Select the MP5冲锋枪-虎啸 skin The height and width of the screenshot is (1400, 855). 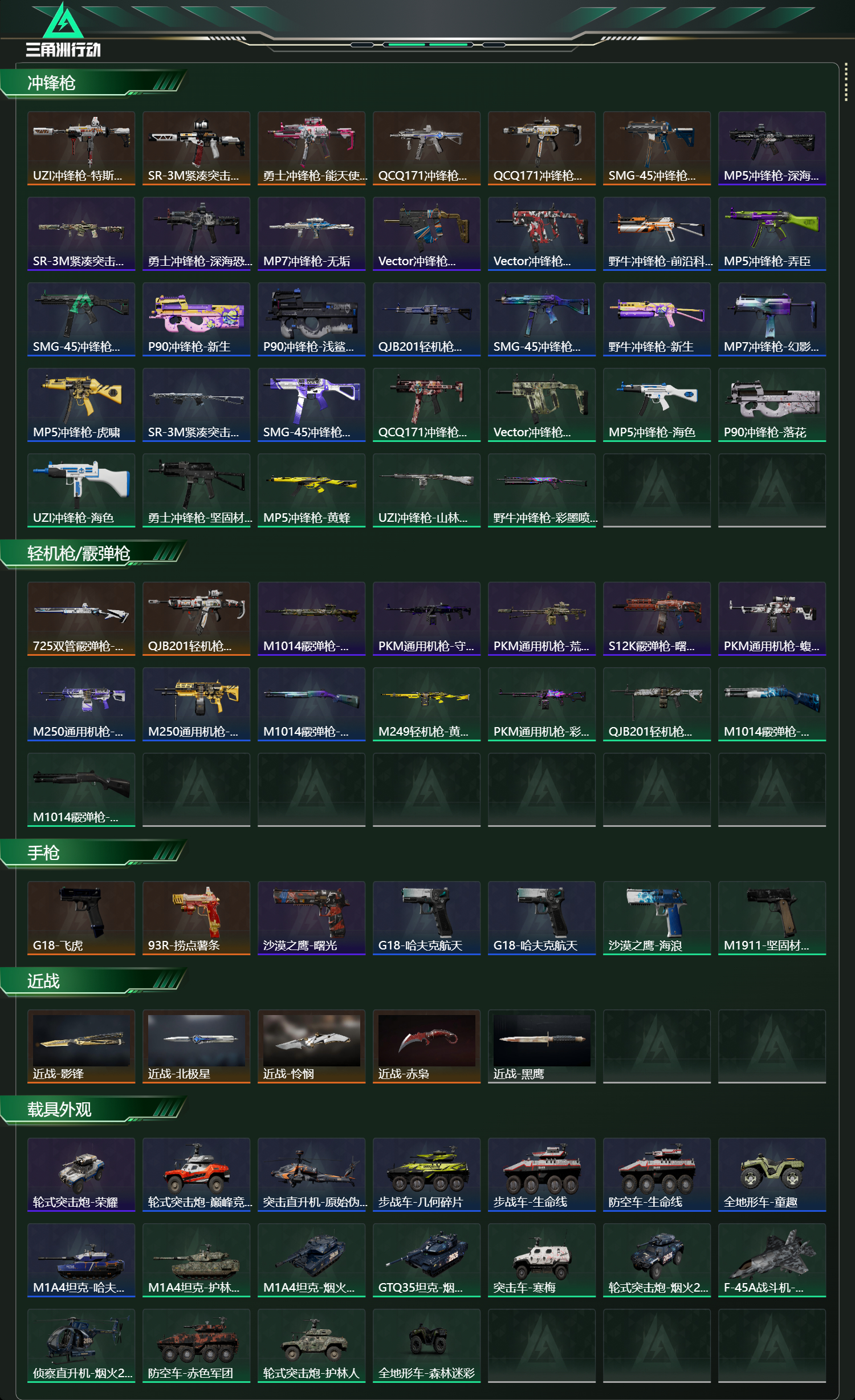pyautogui.click(x=82, y=405)
